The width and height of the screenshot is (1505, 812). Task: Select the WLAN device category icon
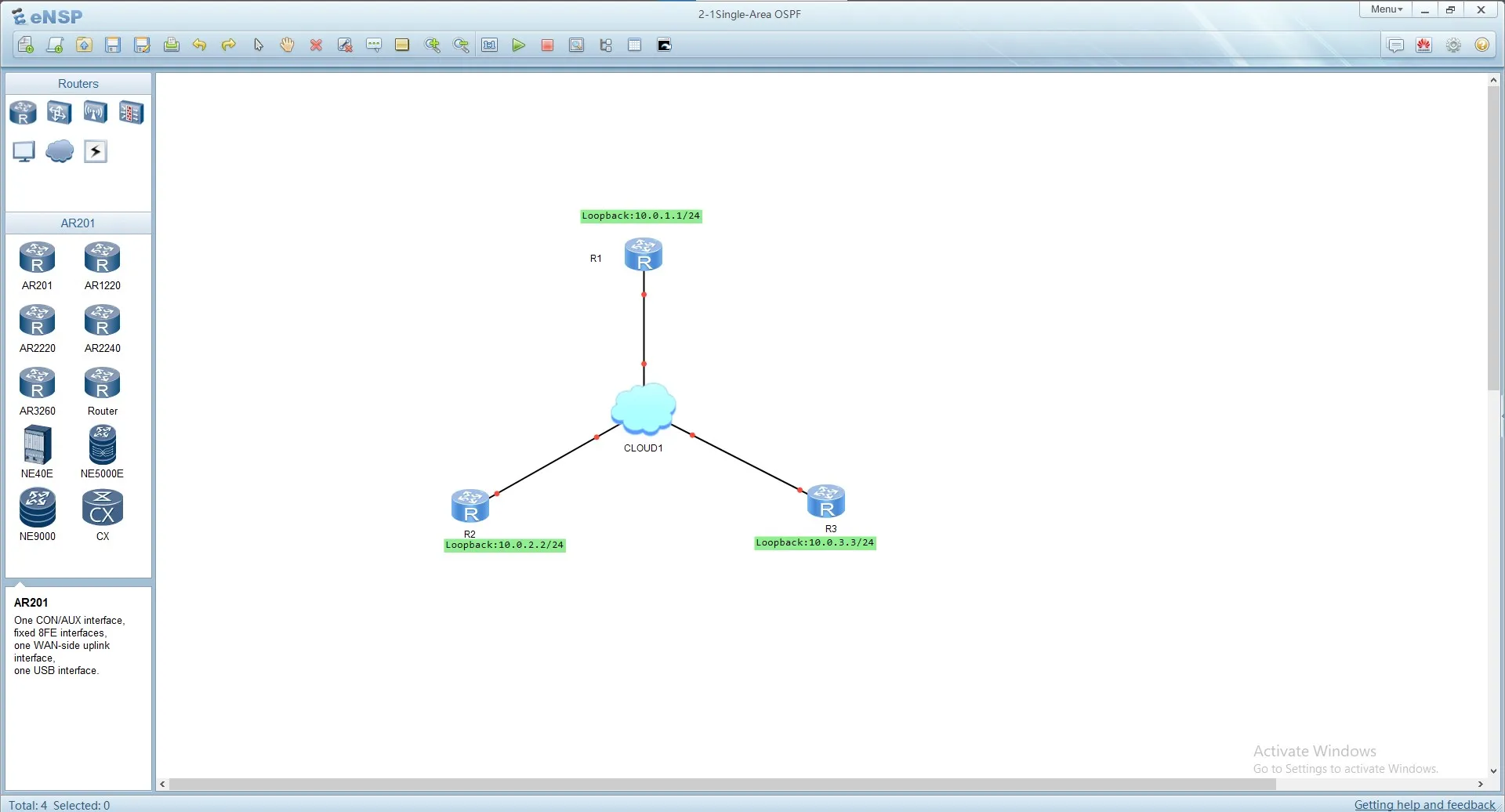95,113
